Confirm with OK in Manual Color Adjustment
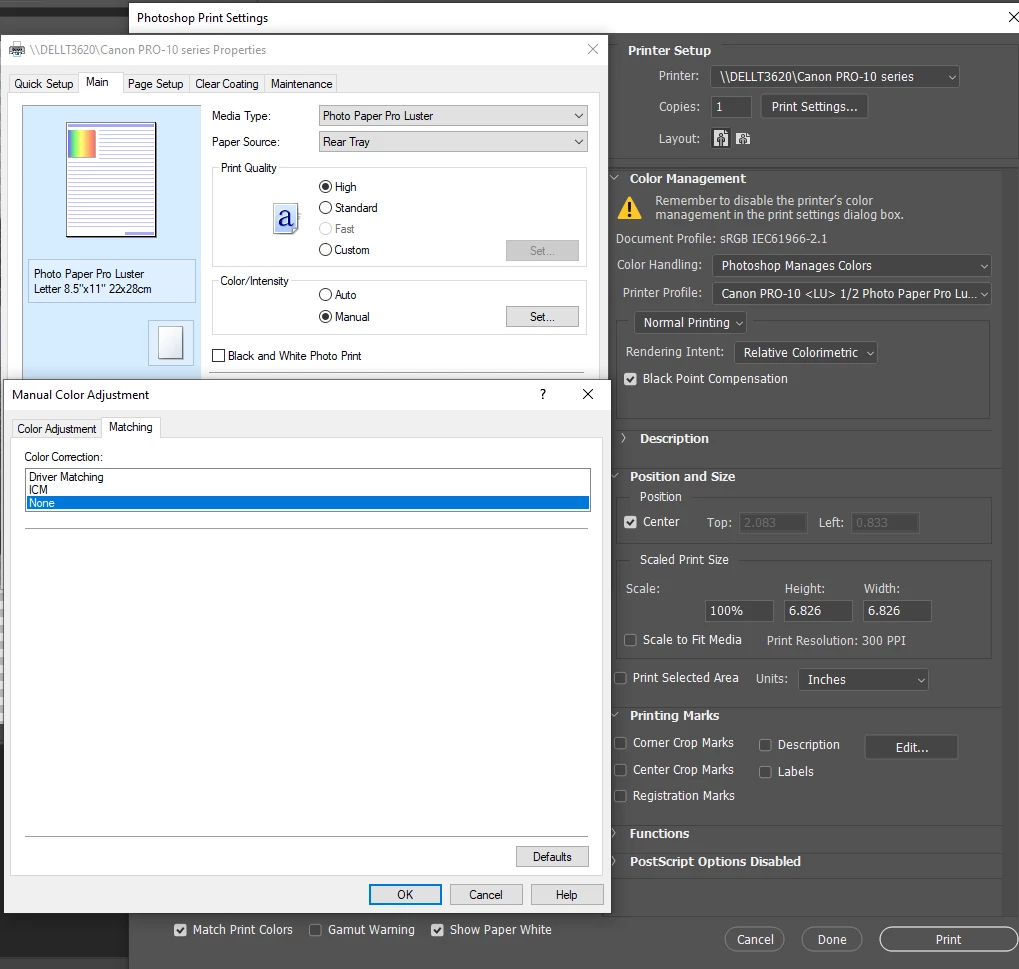This screenshot has height=969, width=1019. [x=406, y=894]
